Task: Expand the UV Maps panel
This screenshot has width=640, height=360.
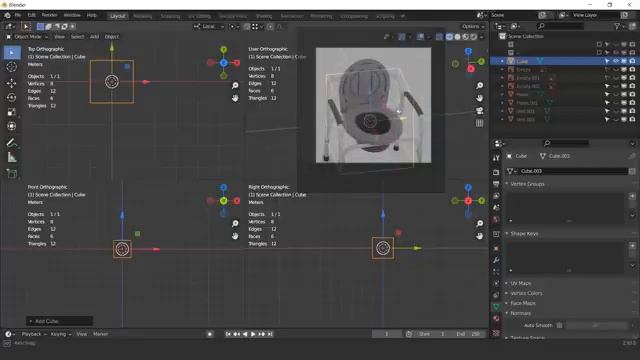Action: click(520, 283)
